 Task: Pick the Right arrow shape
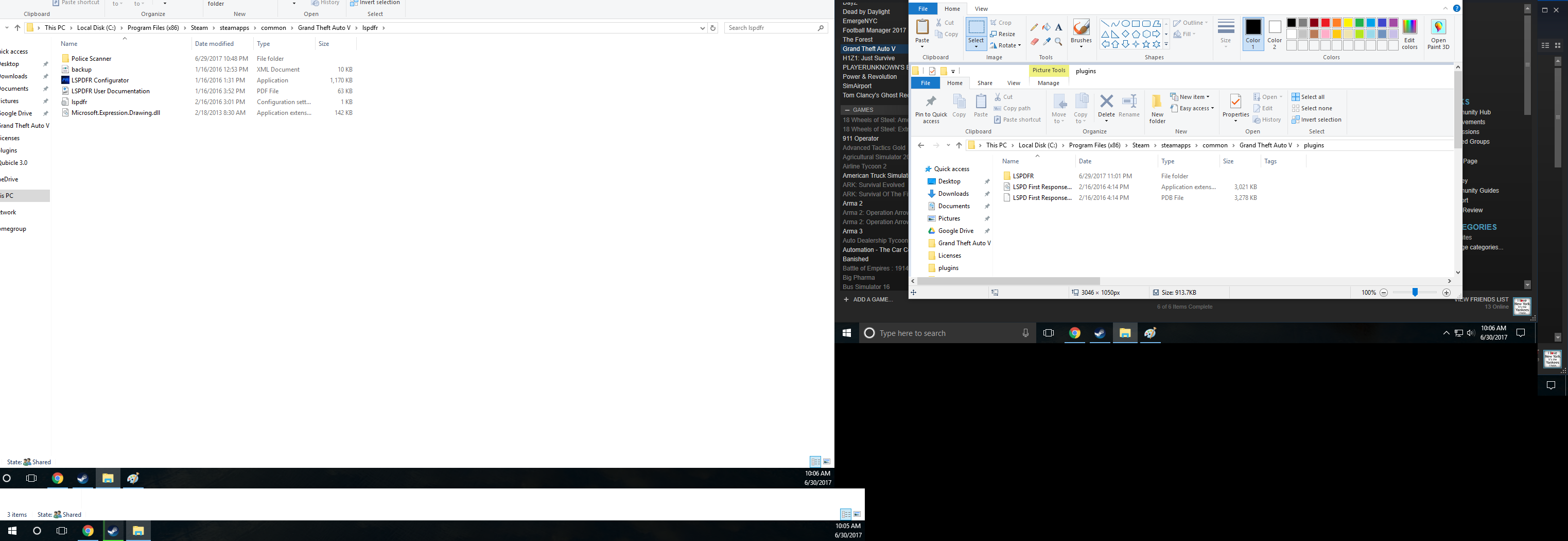tap(1157, 34)
